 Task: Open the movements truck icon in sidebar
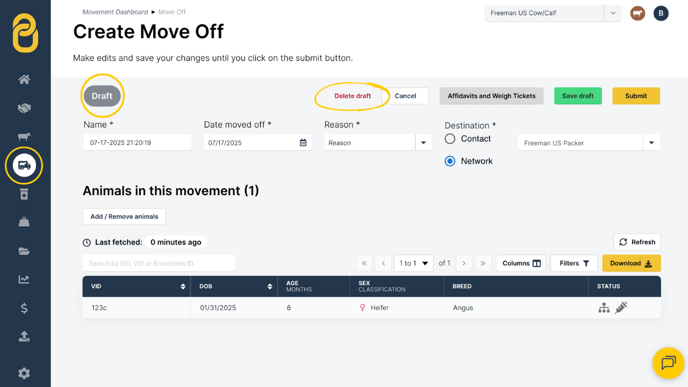point(24,165)
